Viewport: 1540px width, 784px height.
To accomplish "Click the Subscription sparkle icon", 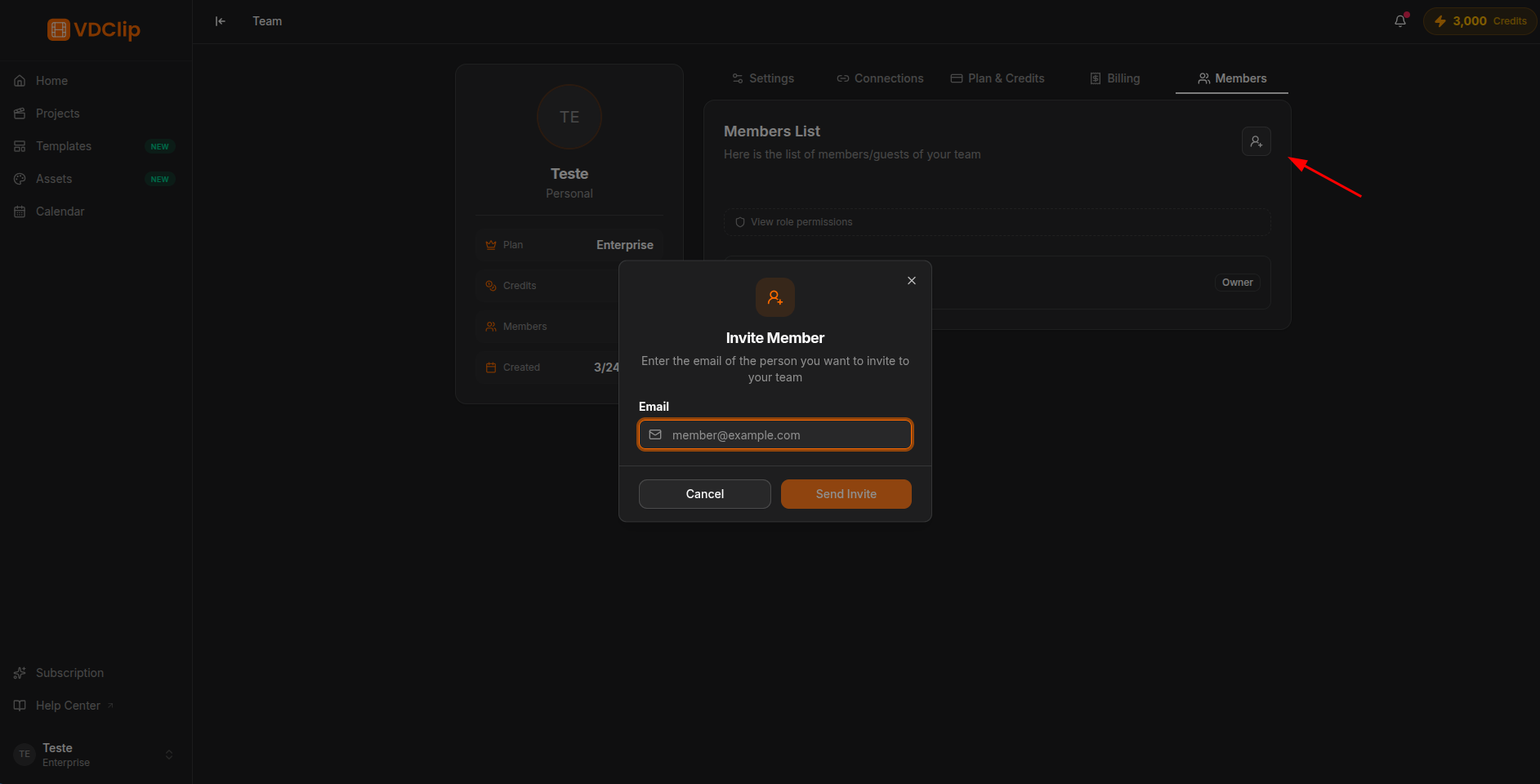I will pyautogui.click(x=20, y=673).
